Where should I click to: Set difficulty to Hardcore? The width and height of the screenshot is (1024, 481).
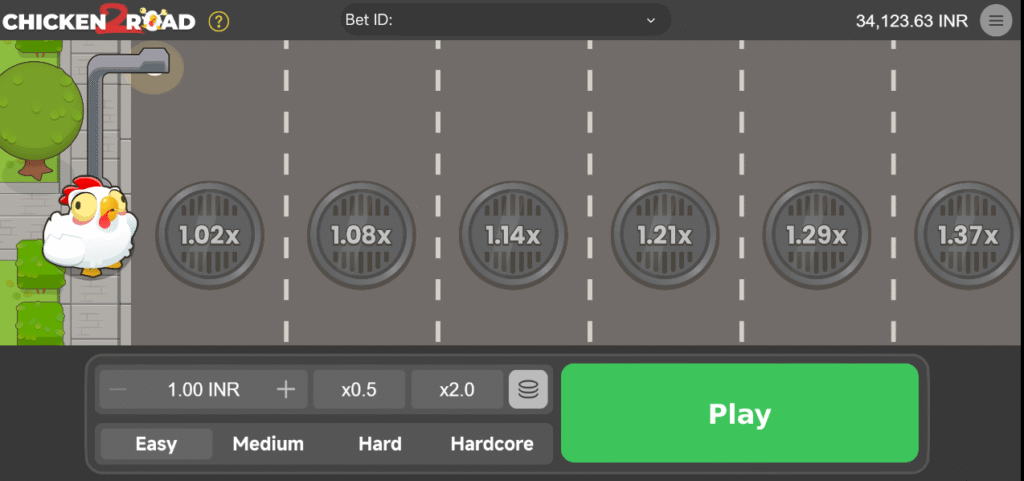click(492, 444)
